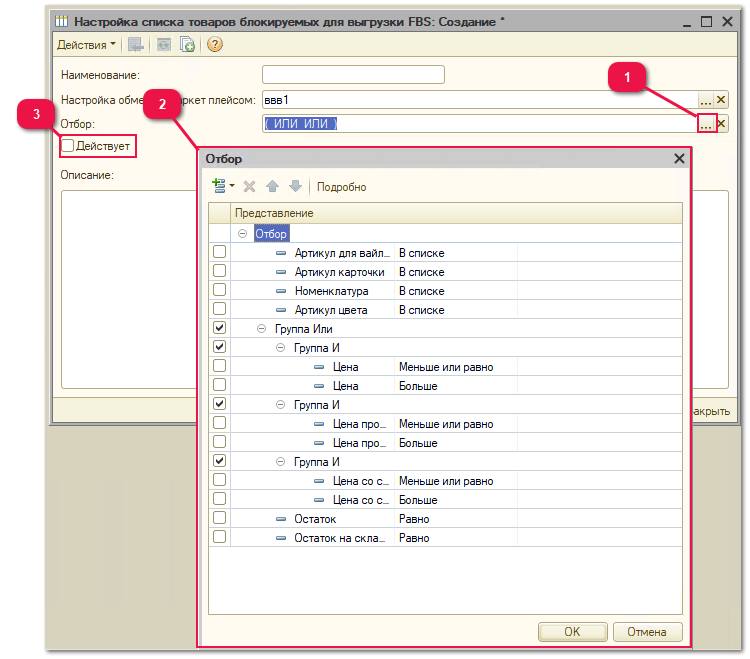The height and width of the screenshot is (659, 750).
Task: Click the help question mark icon
Action: [x=215, y=44]
